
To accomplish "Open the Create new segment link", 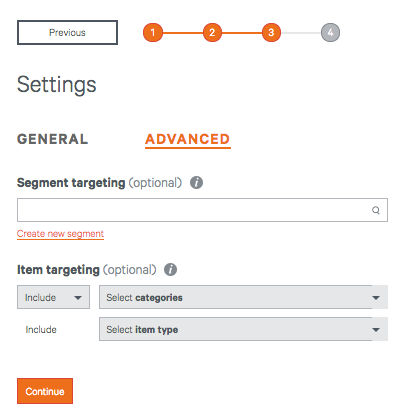I will (x=60, y=234).
